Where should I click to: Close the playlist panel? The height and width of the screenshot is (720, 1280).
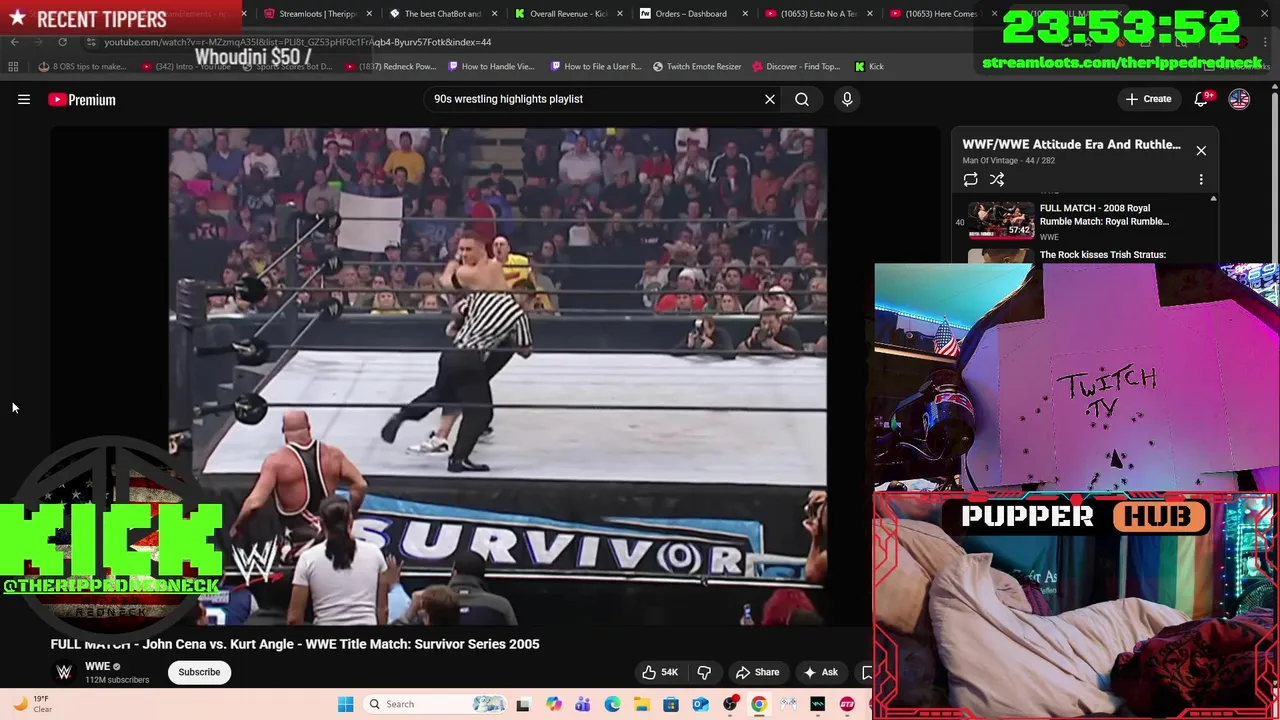click(1201, 150)
